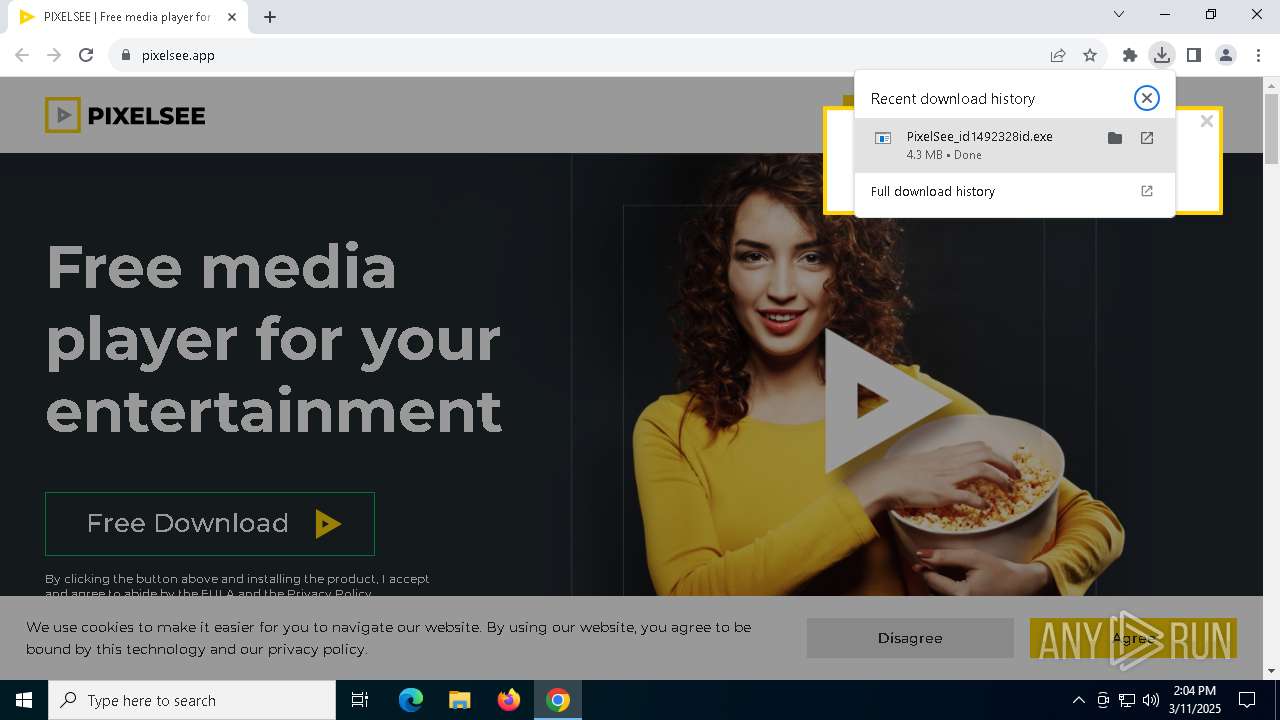Open the network tray icon
Image resolution: width=1280 pixels, height=720 pixels.
coord(1127,700)
